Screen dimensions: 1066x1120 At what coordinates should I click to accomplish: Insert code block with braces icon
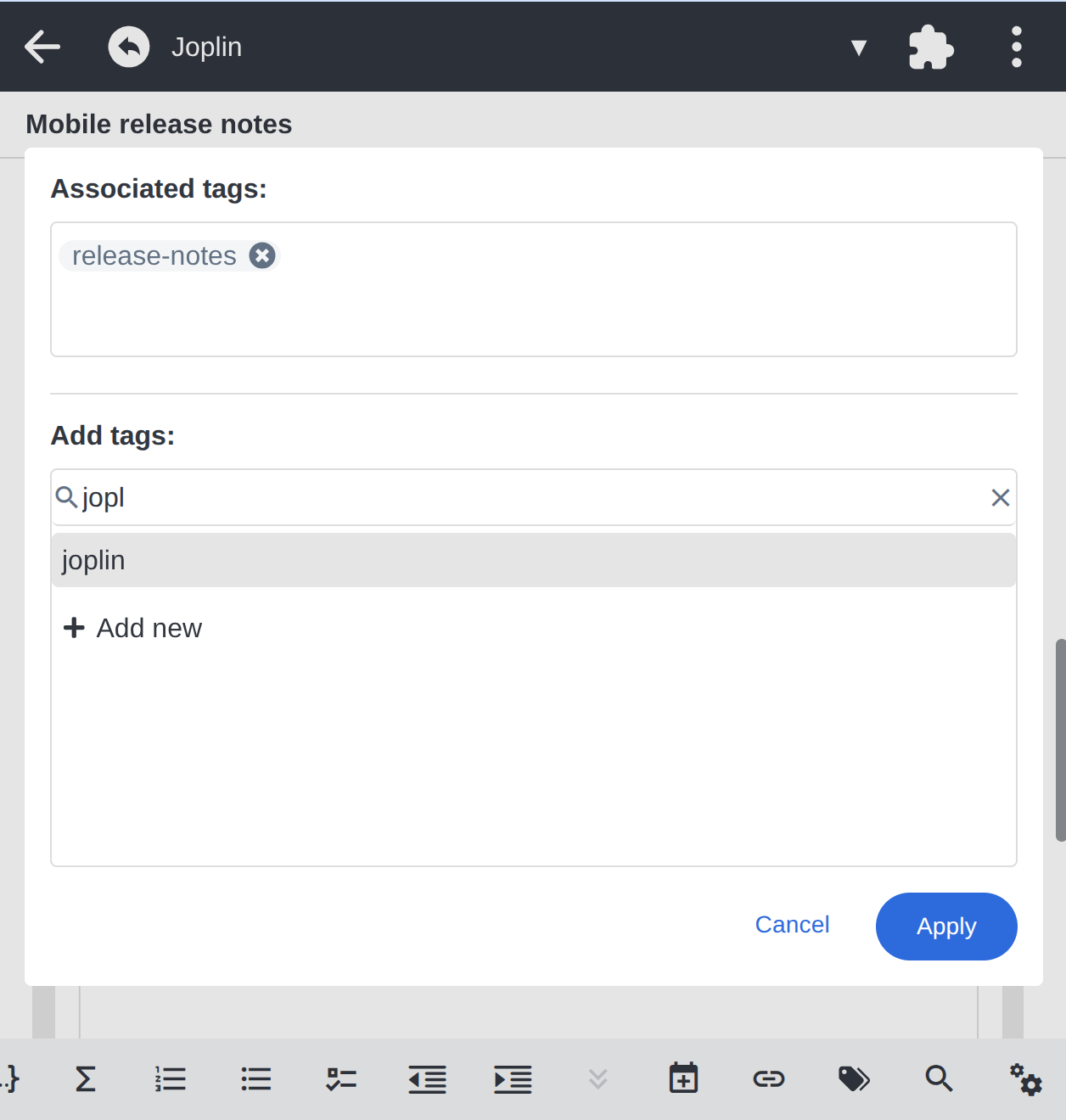click(10, 1079)
